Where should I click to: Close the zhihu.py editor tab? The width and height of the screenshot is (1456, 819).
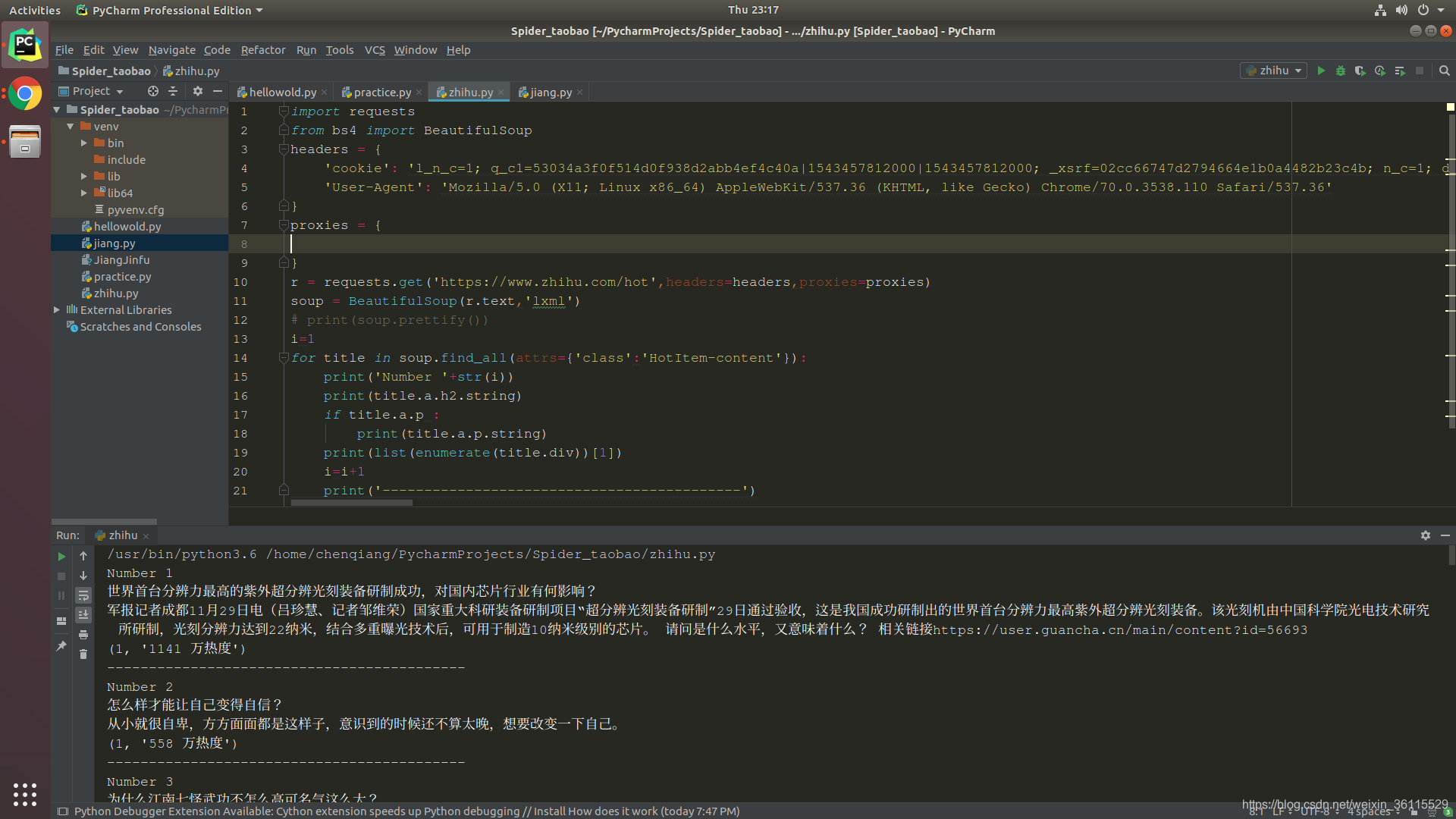500,93
